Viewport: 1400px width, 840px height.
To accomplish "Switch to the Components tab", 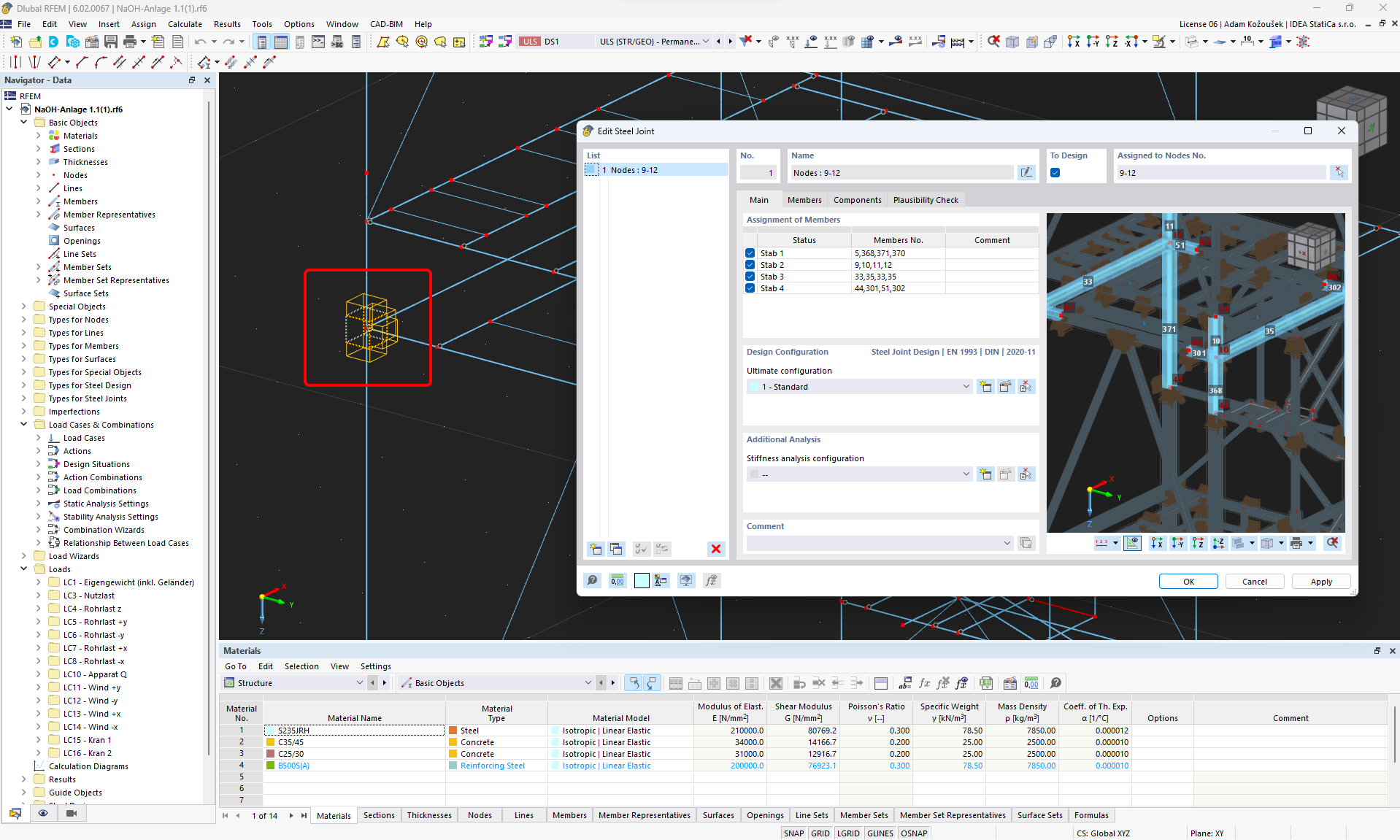I will point(857,200).
